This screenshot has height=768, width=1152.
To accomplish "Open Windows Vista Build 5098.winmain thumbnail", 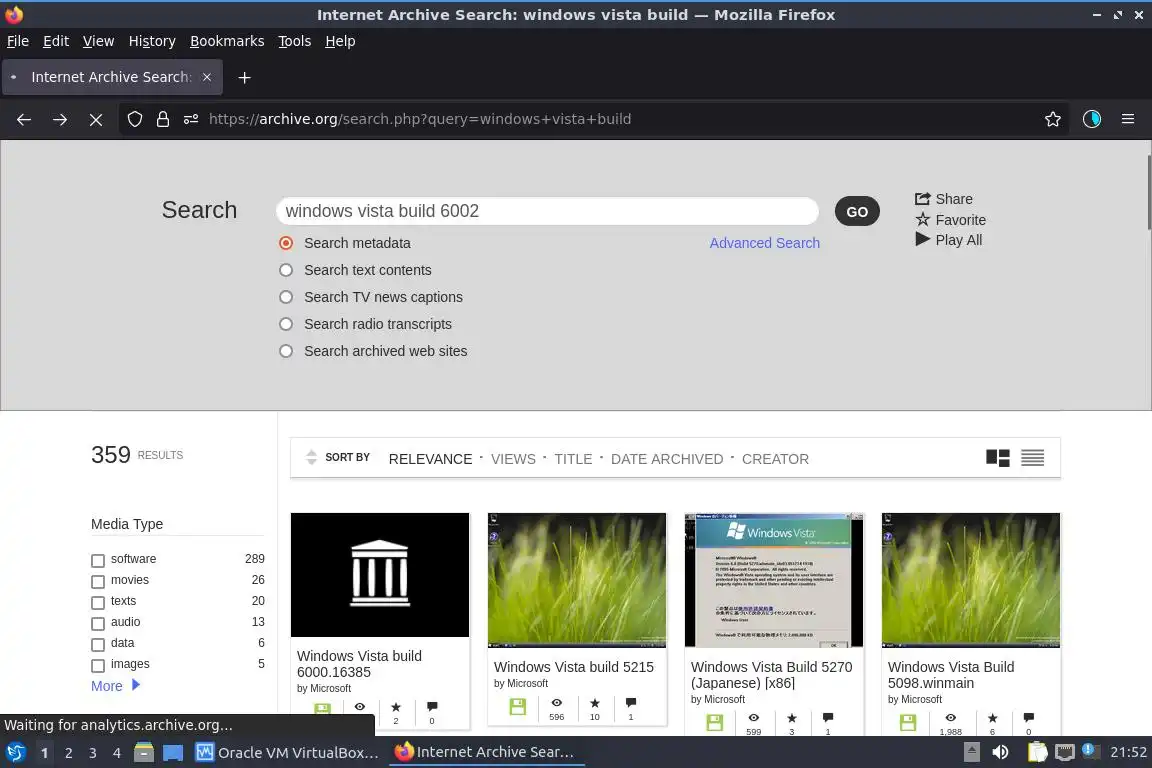I will pos(971,580).
